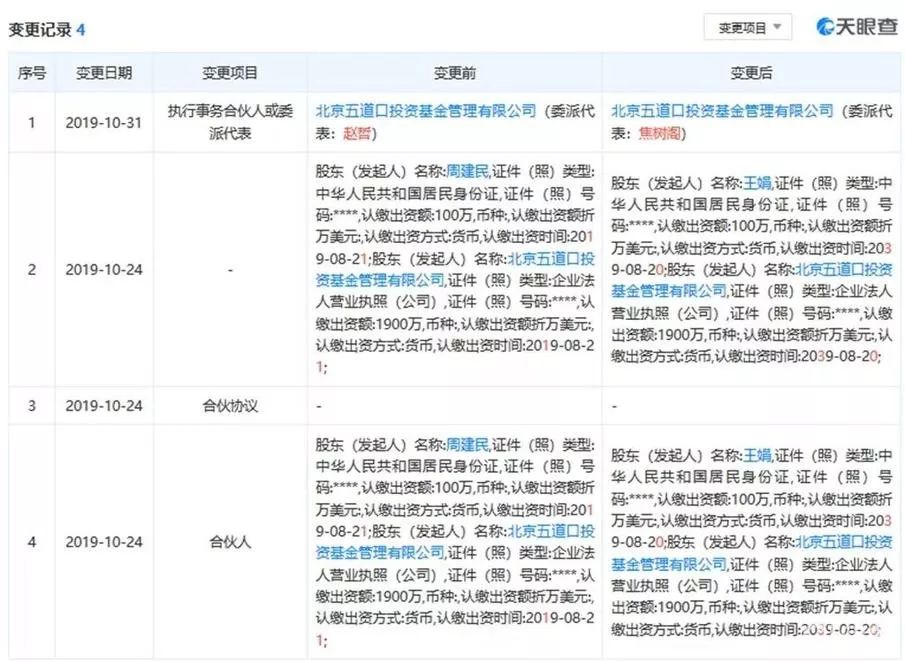The width and height of the screenshot is (905, 662).
Task: Open 周建民 link in row 2 变更前
Action: [468, 171]
